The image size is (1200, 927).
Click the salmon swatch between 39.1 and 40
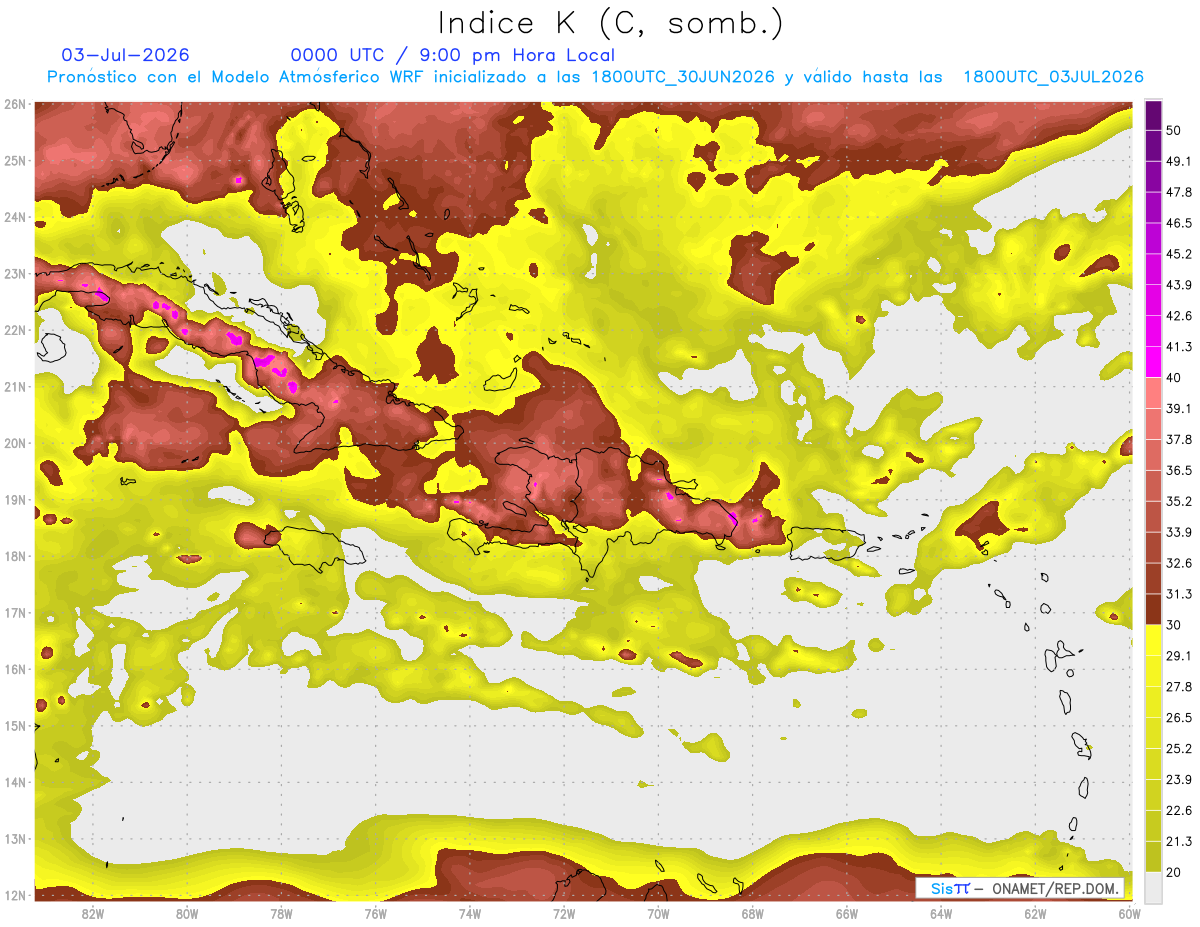click(x=1153, y=393)
